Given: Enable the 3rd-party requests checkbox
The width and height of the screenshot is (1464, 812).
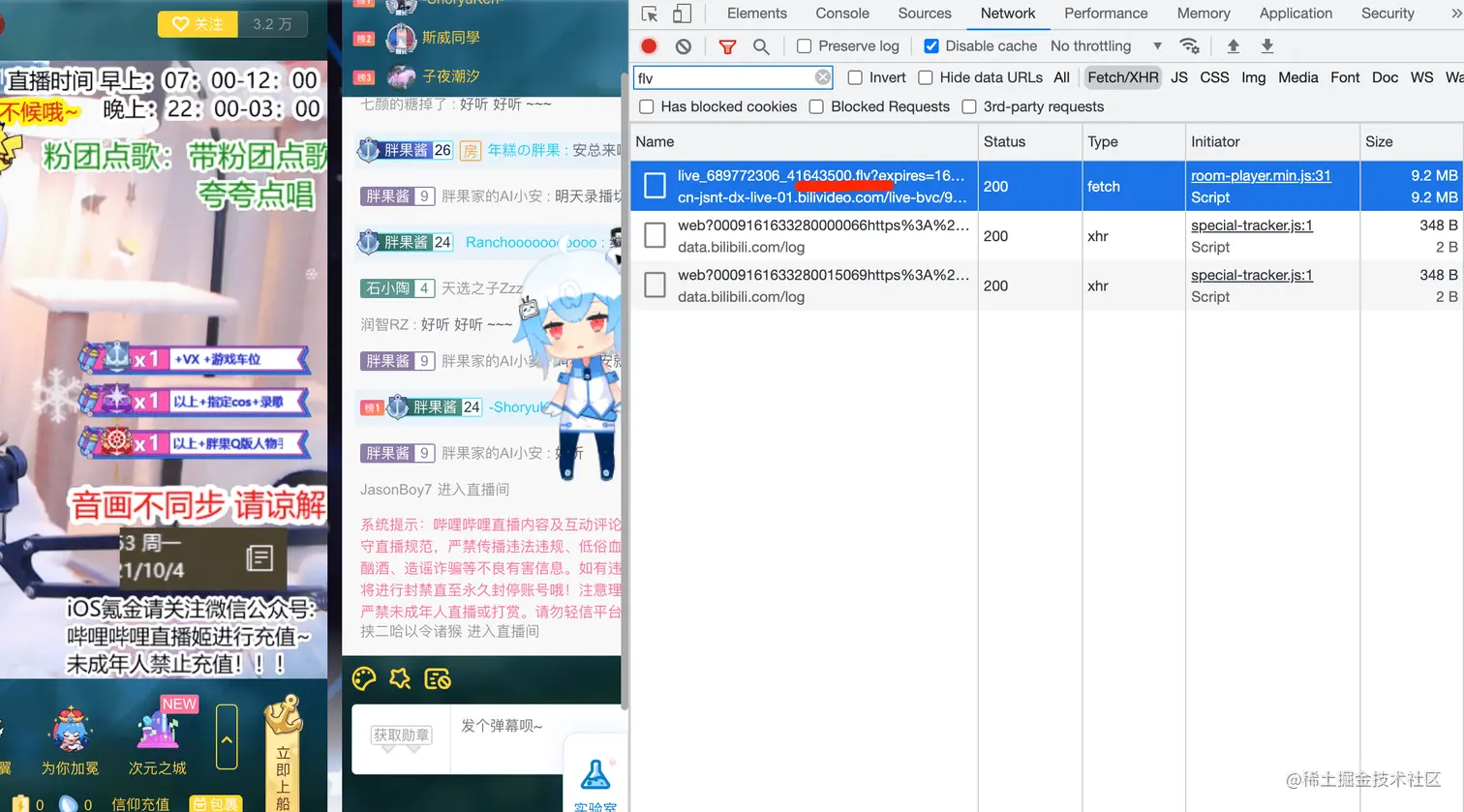Looking at the screenshot, I should (969, 106).
